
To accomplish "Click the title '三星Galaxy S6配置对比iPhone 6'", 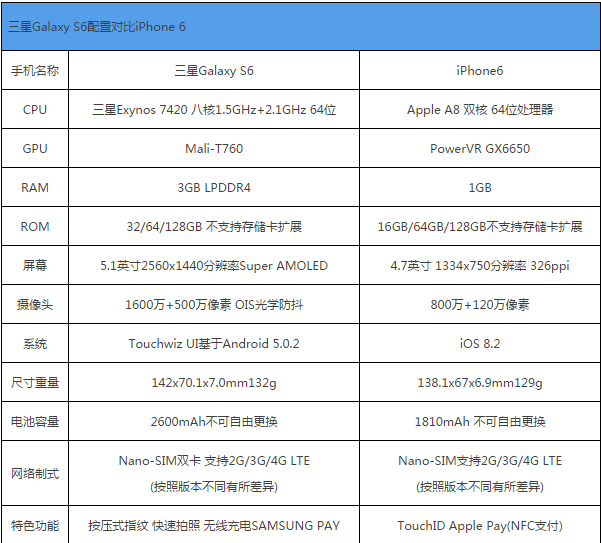I will pos(97,27).
